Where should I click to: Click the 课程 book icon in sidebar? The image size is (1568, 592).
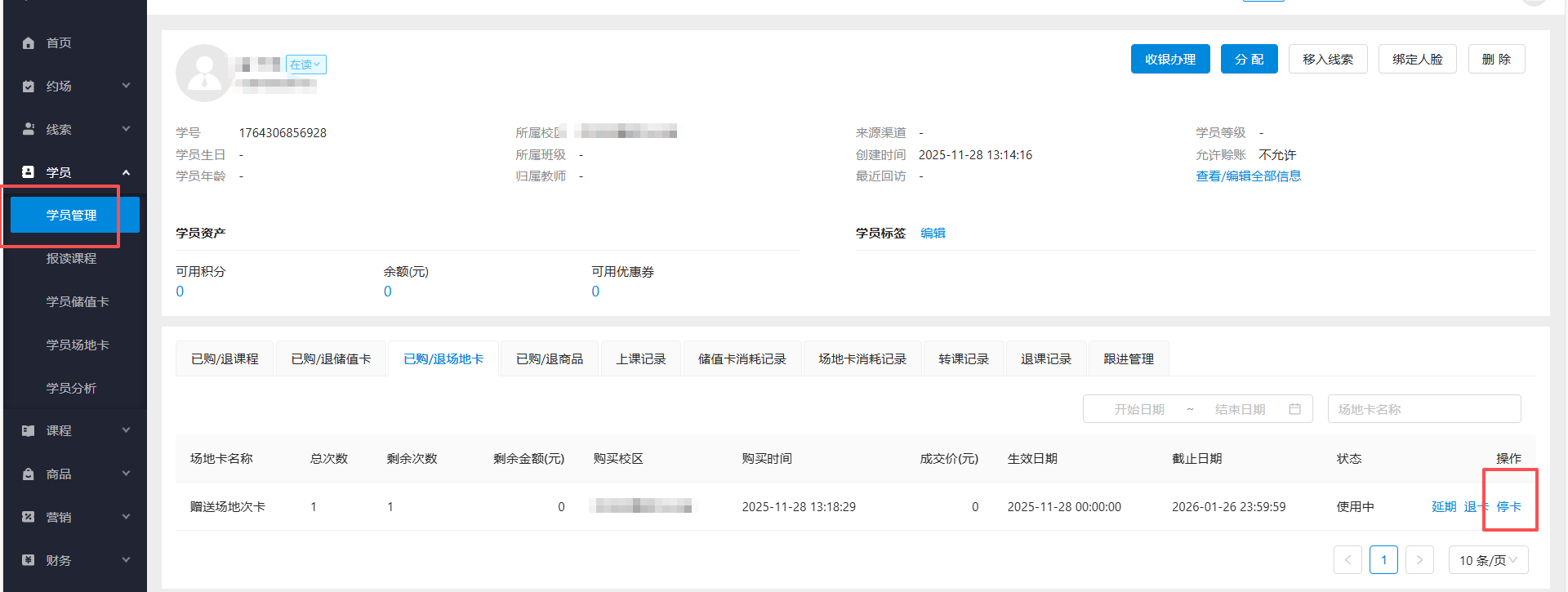click(29, 430)
